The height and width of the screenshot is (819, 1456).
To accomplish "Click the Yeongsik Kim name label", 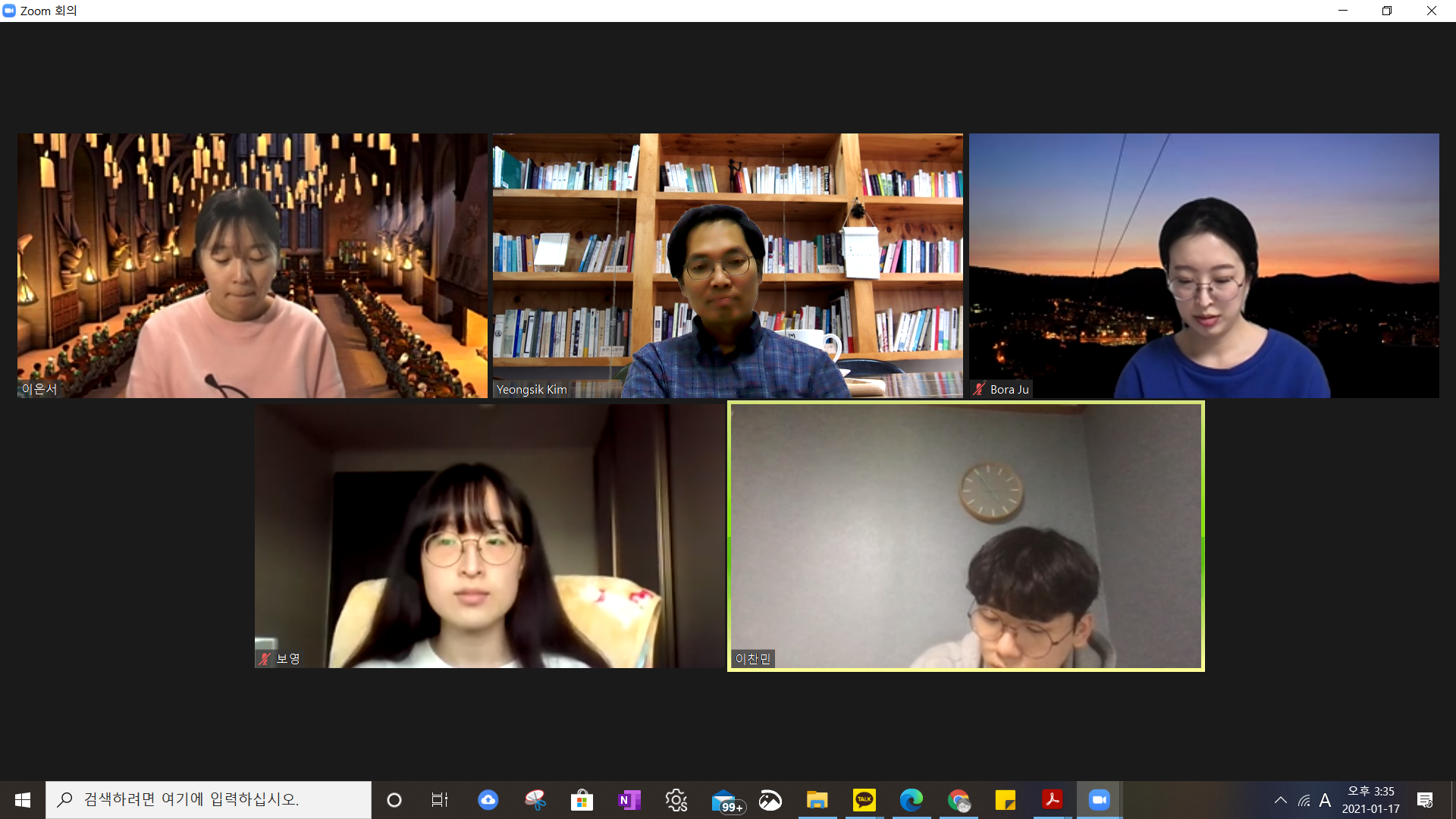I will (532, 389).
